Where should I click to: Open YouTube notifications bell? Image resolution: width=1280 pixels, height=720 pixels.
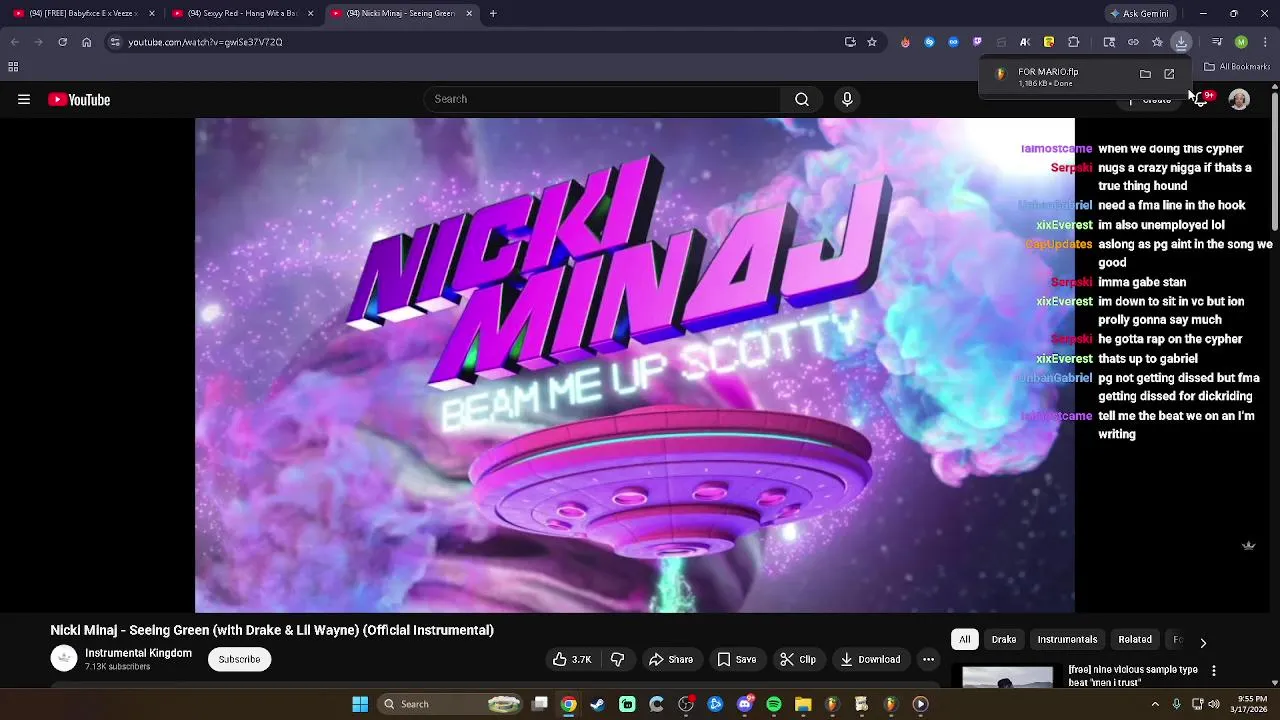(1202, 99)
